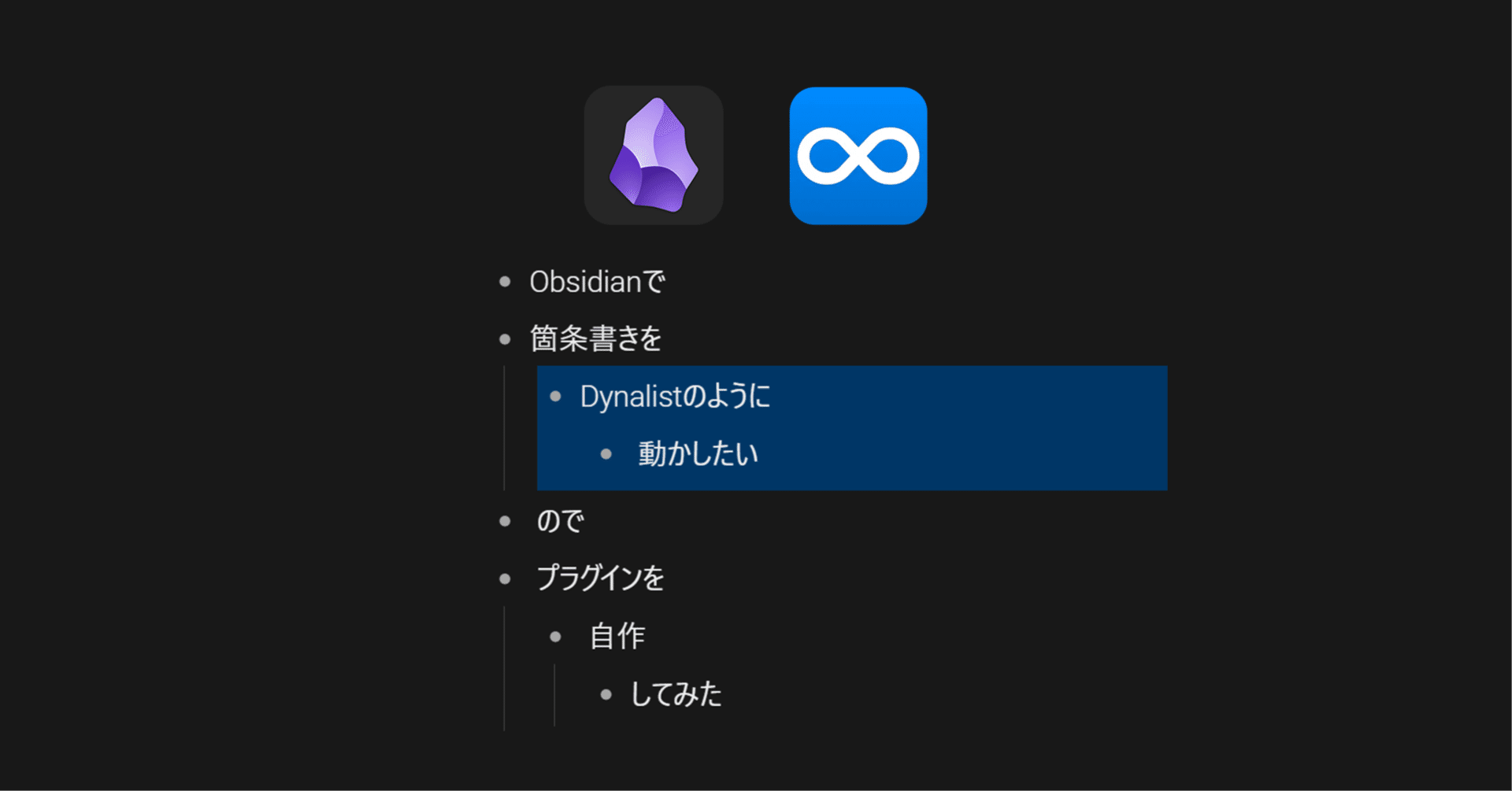Click on the "ので" list text
This screenshot has width=1512, height=791.
point(560,521)
